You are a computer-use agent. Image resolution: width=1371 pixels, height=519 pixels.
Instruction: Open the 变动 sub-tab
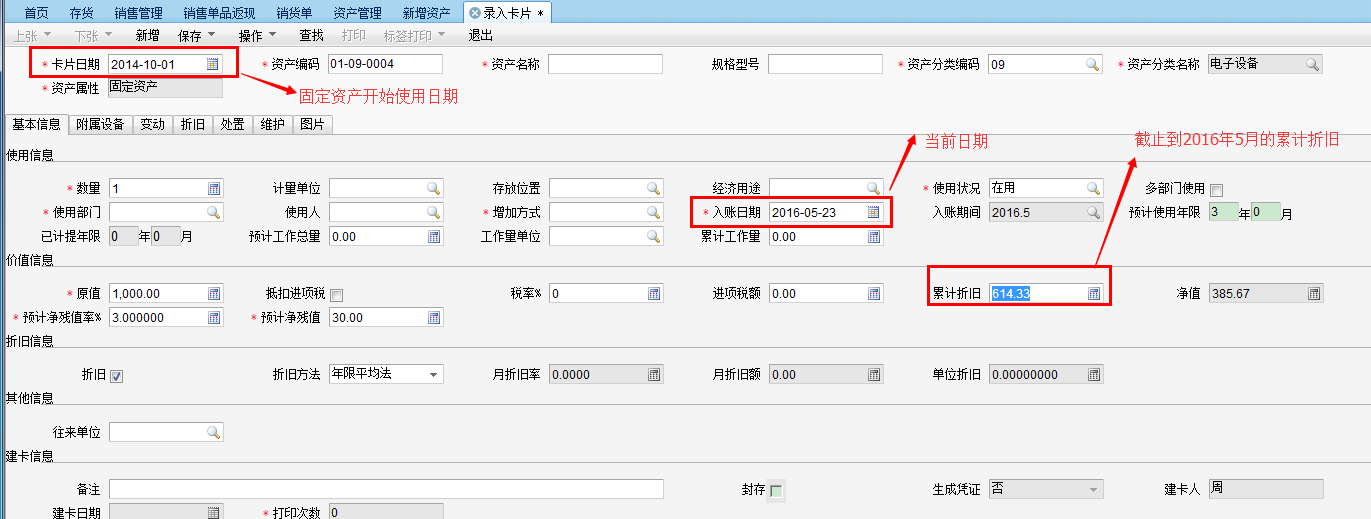coord(152,124)
